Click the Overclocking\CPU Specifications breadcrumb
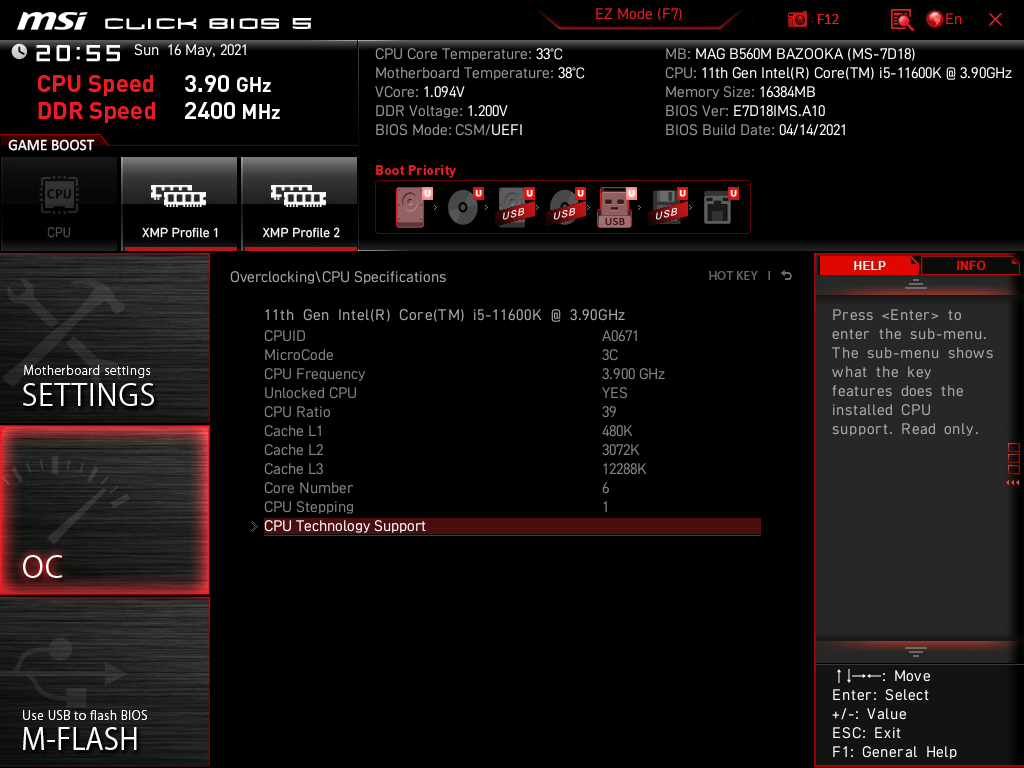This screenshot has height=768, width=1024. pyautogui.click(x=338, y=277)
